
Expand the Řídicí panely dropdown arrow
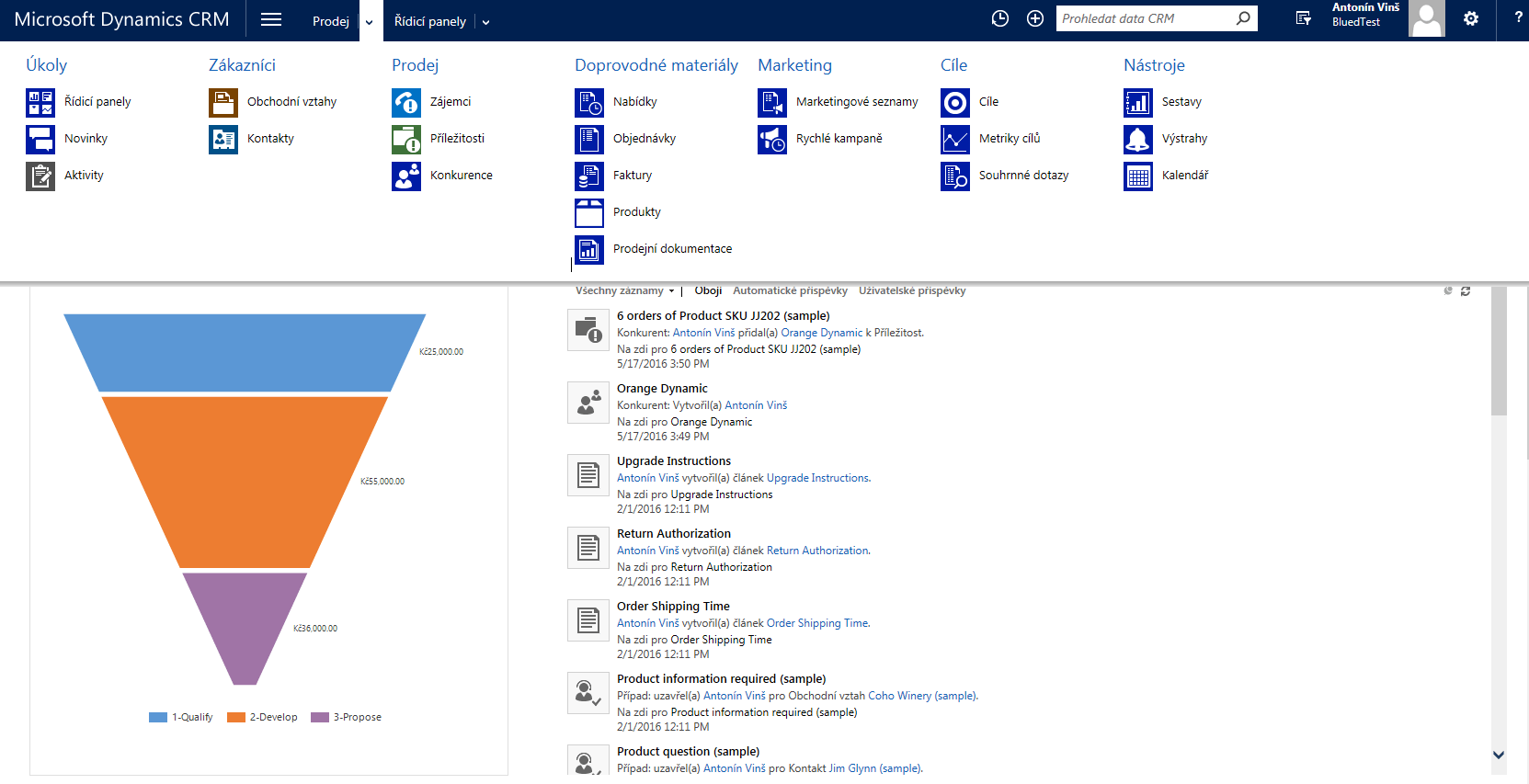(x=485, y=22)
